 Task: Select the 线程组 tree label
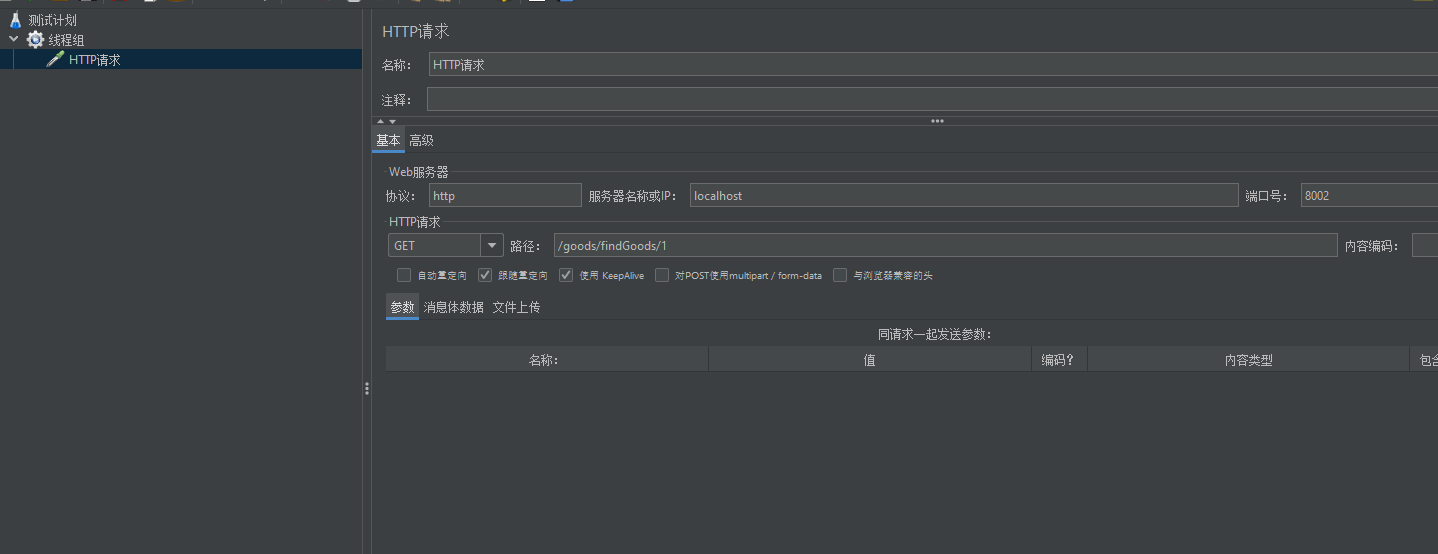tap(66, 40)
